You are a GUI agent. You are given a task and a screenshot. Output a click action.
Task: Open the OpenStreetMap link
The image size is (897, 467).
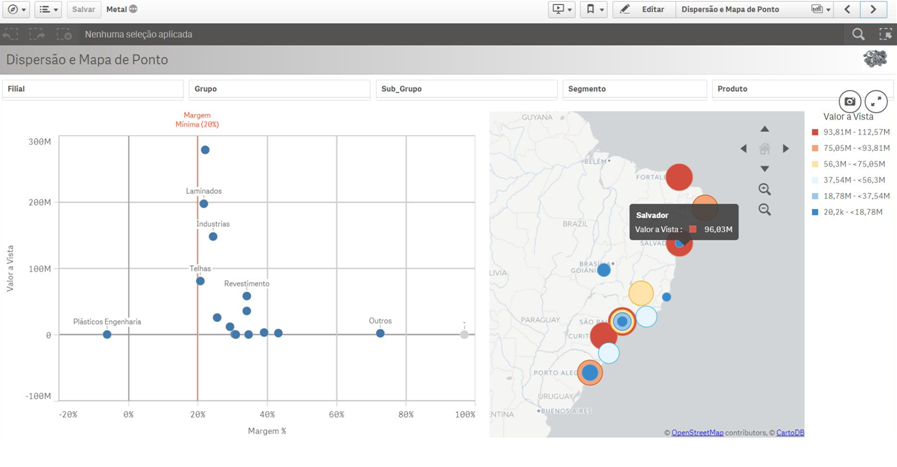click(697, 433)
